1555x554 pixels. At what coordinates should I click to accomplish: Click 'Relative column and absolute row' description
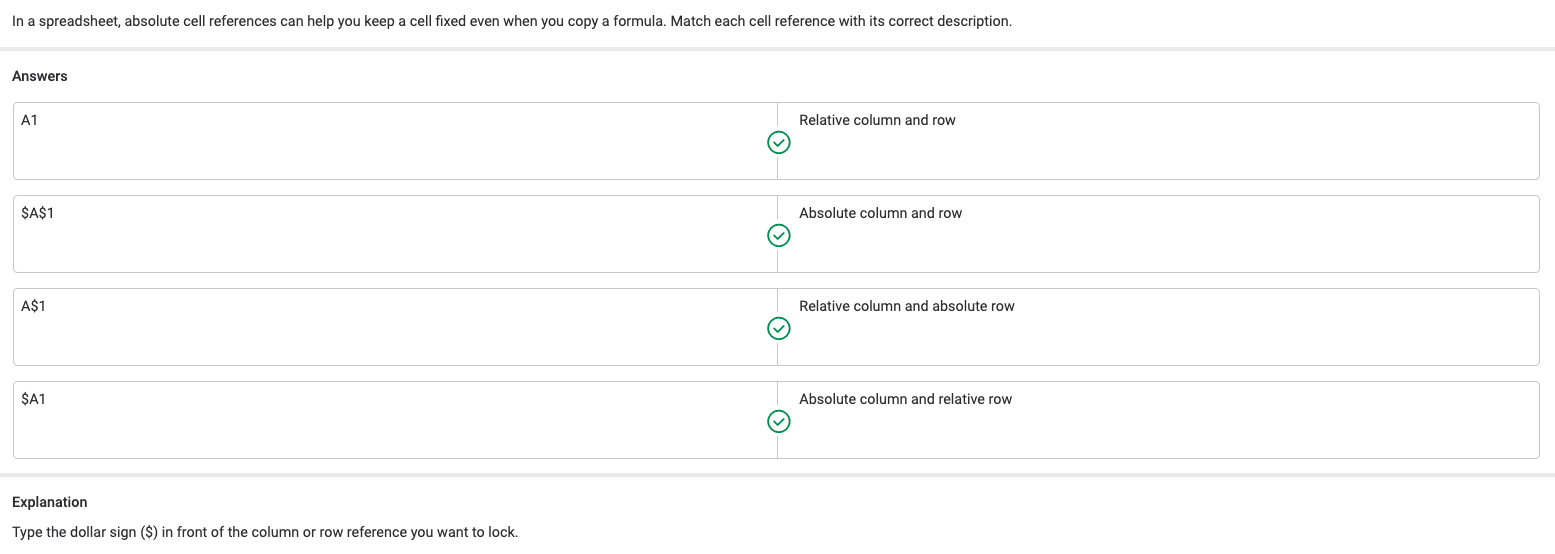click(x=907, y=306)
